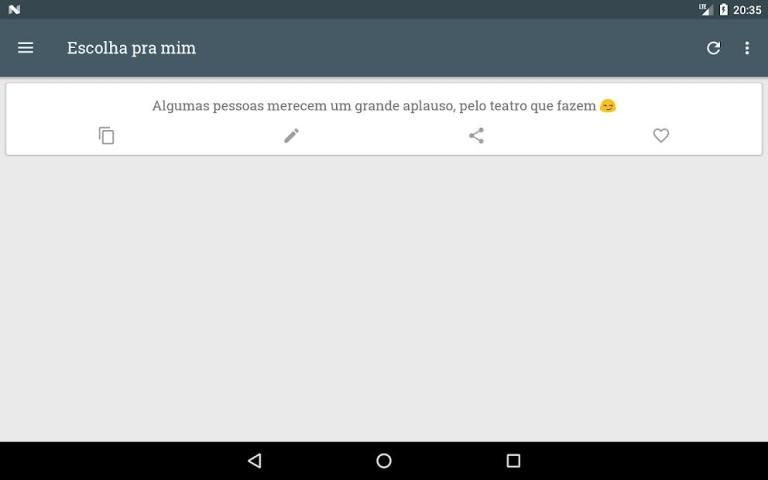768x480 pixels.
Task: Tap the Android back navigation button
Action: pyautogui.click(x=255, y=460)
